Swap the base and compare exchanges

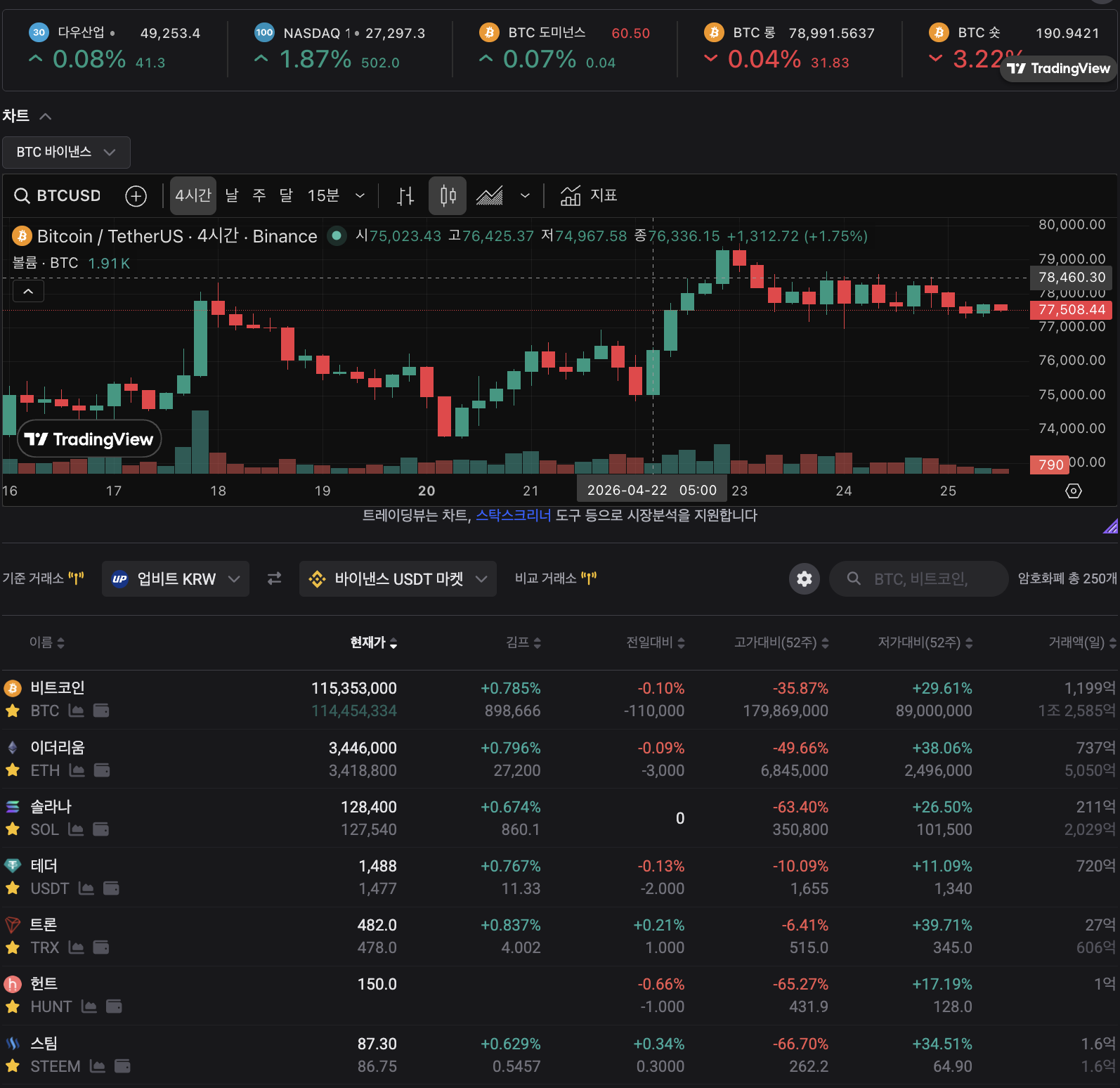(x=274, y=578)
